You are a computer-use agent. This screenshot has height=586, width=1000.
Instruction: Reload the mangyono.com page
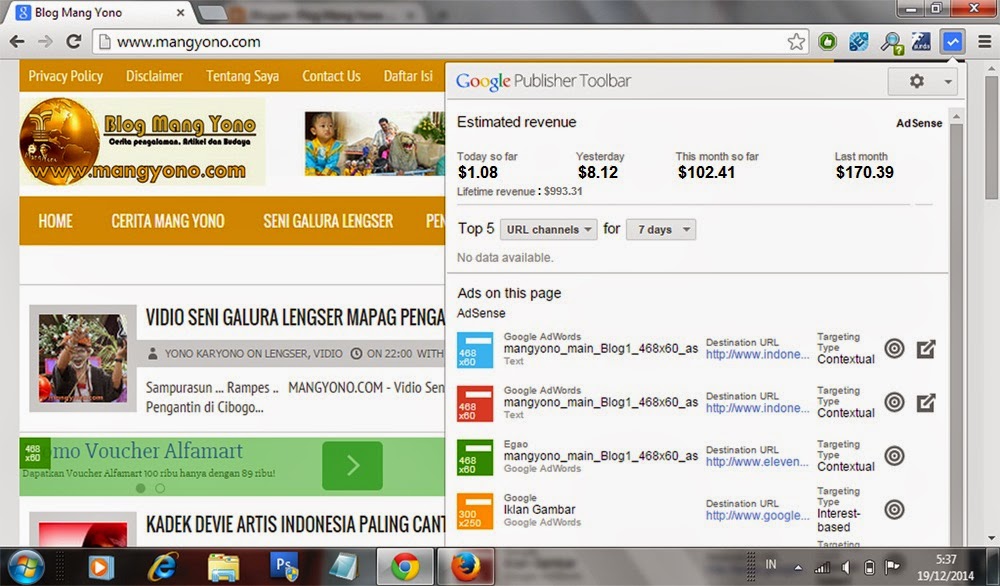click(x=74, y=42)
